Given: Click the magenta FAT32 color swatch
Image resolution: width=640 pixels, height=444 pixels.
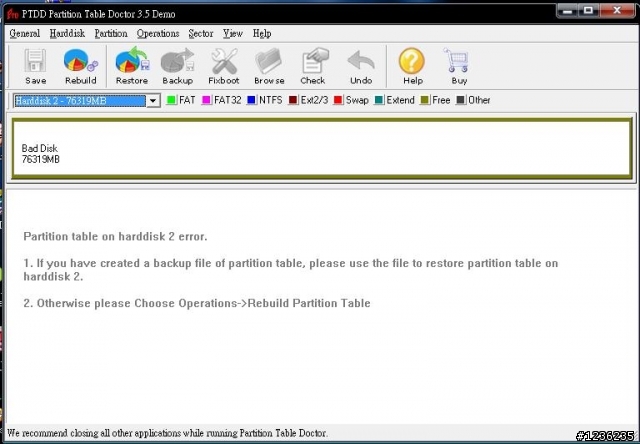Looking at the screenshot, I should tap(207, 100).
